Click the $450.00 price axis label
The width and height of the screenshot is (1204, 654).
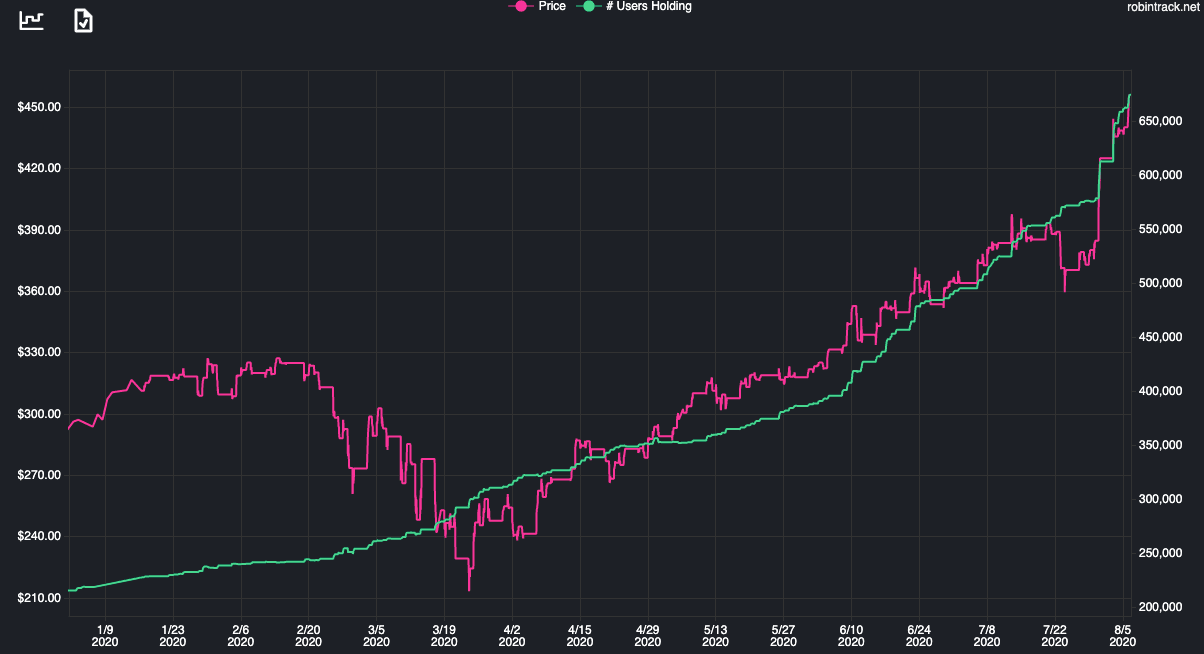[39, 107]
